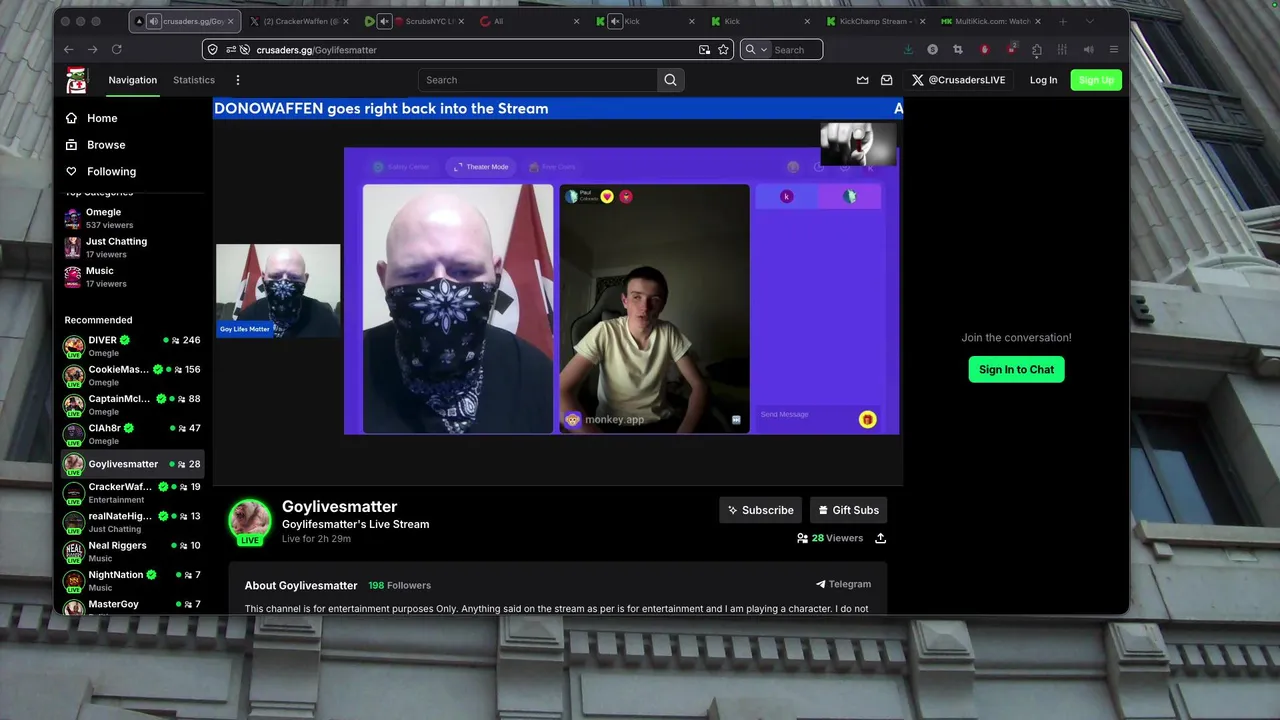Click the @CrusadersLIVE X link
The image size is (1280, 720).
tap(958, 80)
